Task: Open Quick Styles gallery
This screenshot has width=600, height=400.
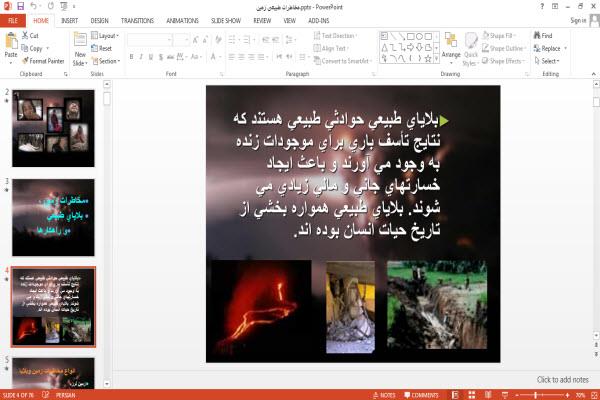Action: pyautogui.click(x=471, y=49)
